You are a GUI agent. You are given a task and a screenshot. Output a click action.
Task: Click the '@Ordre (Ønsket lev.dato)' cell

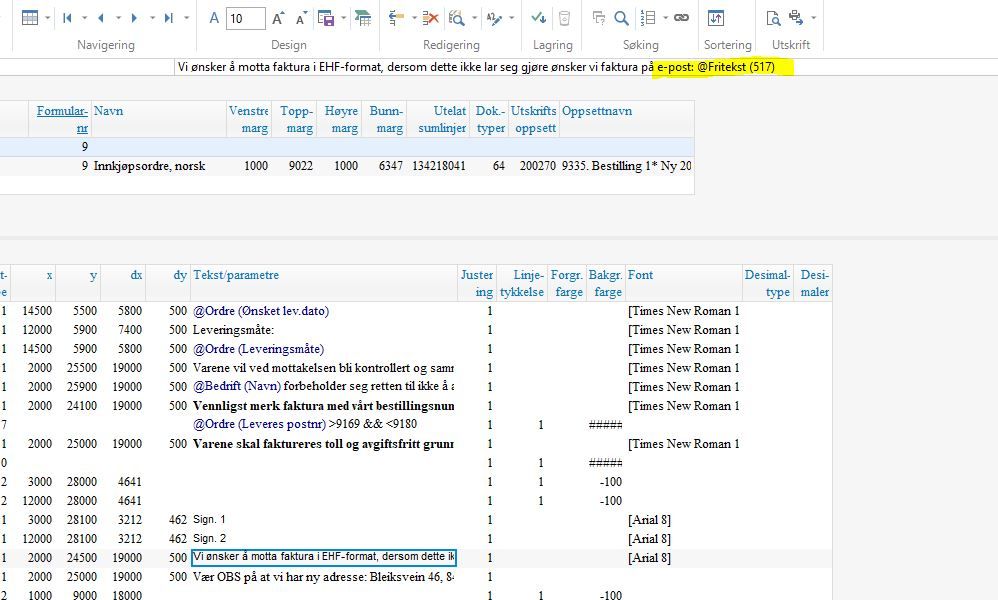(x=324, y=311)
